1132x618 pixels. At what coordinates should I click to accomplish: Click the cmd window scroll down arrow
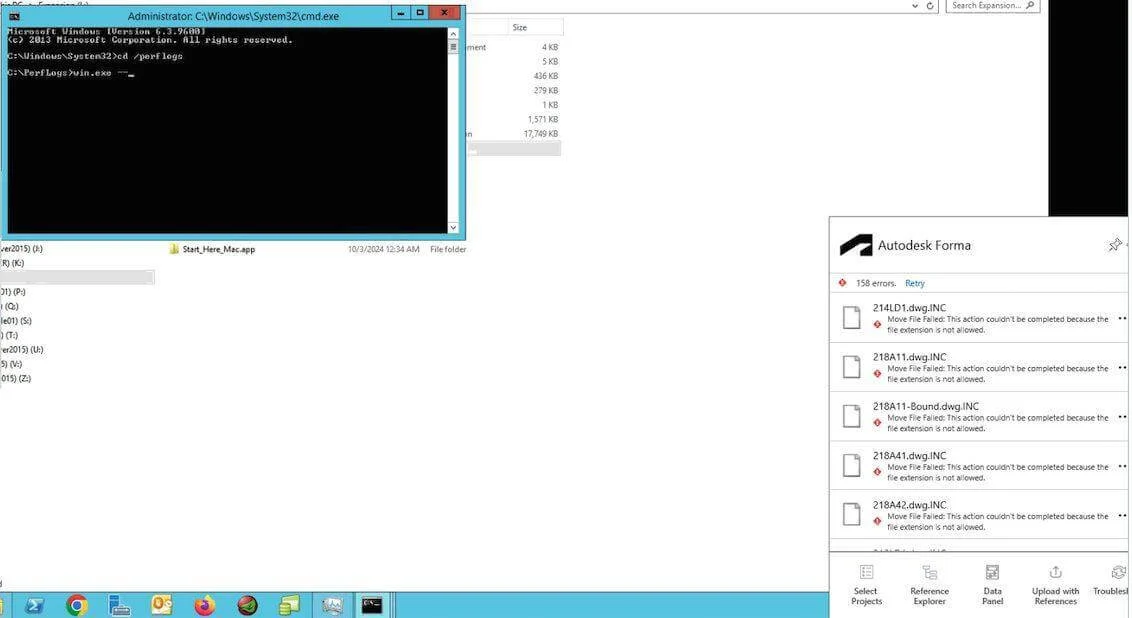pos(453,227)
